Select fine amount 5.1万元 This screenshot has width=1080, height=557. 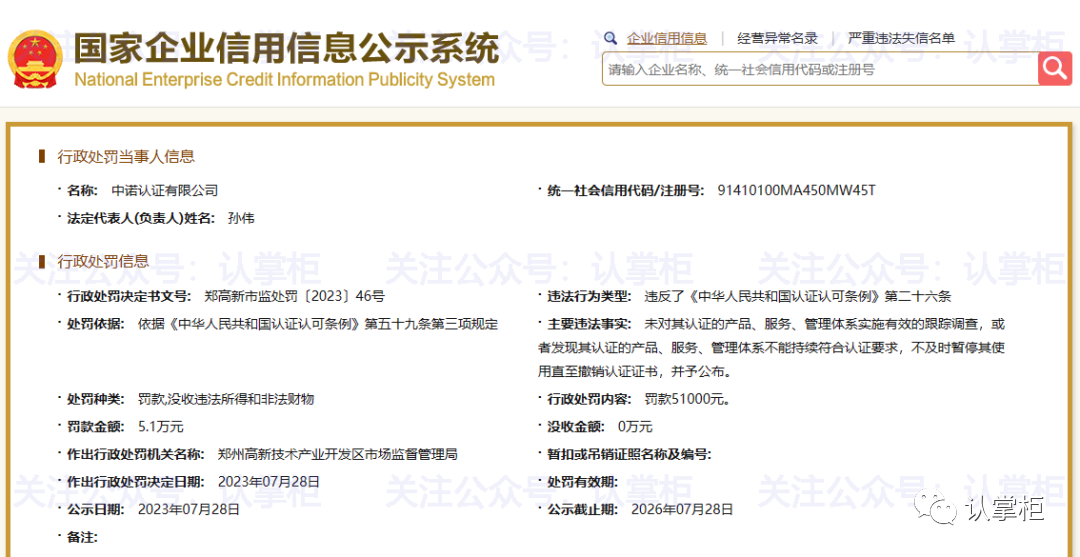(x=160, y=427)
